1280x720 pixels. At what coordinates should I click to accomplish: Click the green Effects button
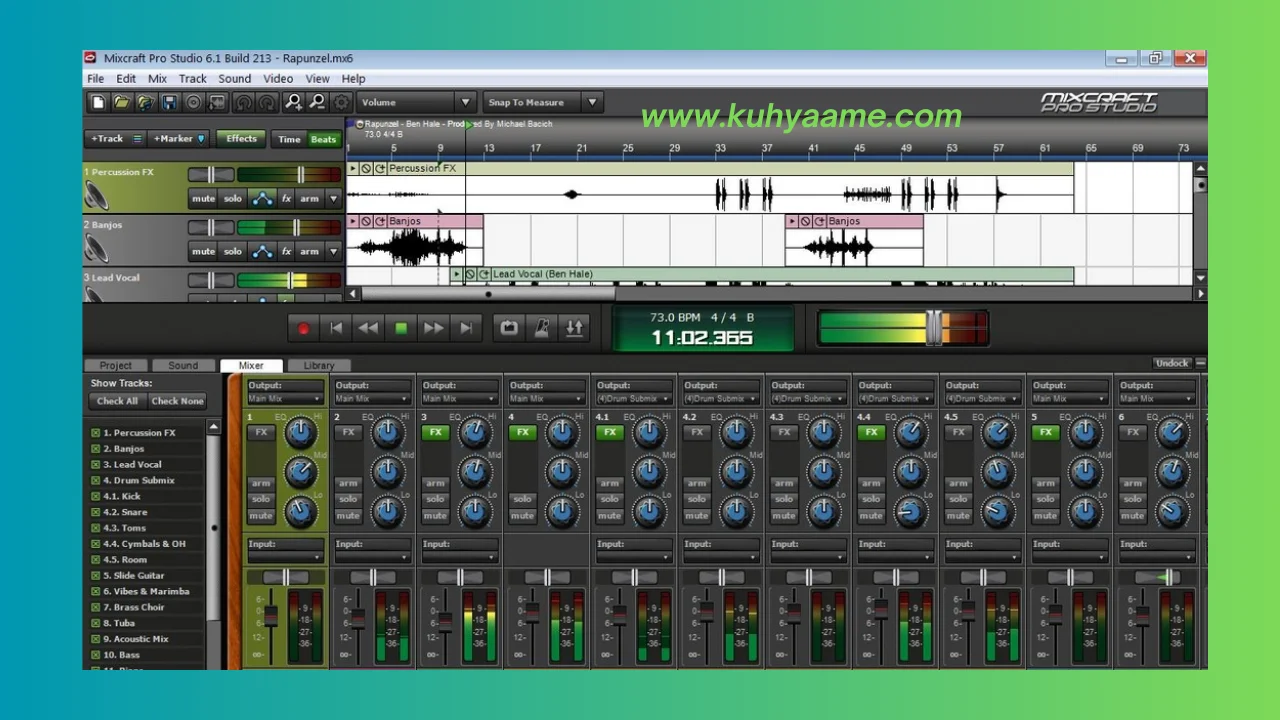tap(241, 139)
